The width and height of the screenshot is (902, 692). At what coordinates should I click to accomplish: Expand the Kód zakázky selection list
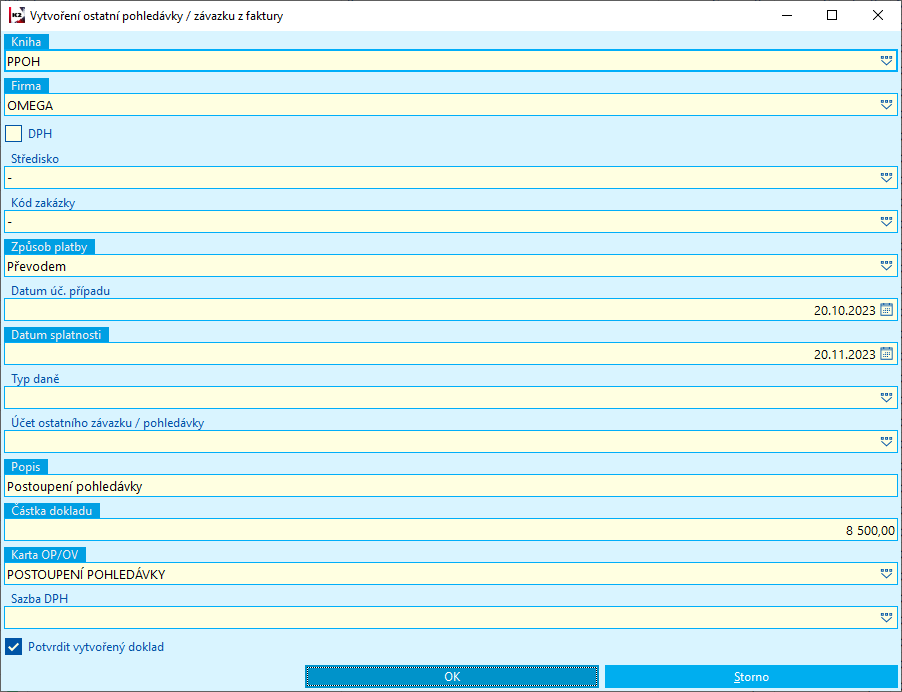tap(886, 221)
